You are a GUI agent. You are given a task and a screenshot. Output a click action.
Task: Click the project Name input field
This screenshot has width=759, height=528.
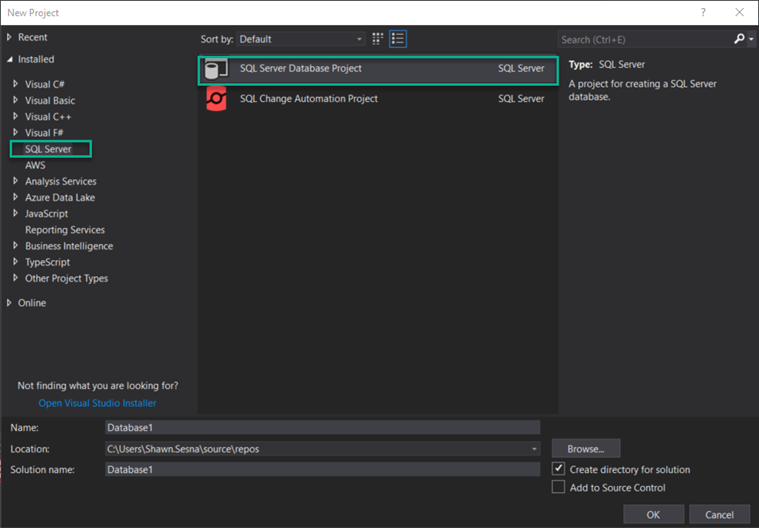pos(322,427)
